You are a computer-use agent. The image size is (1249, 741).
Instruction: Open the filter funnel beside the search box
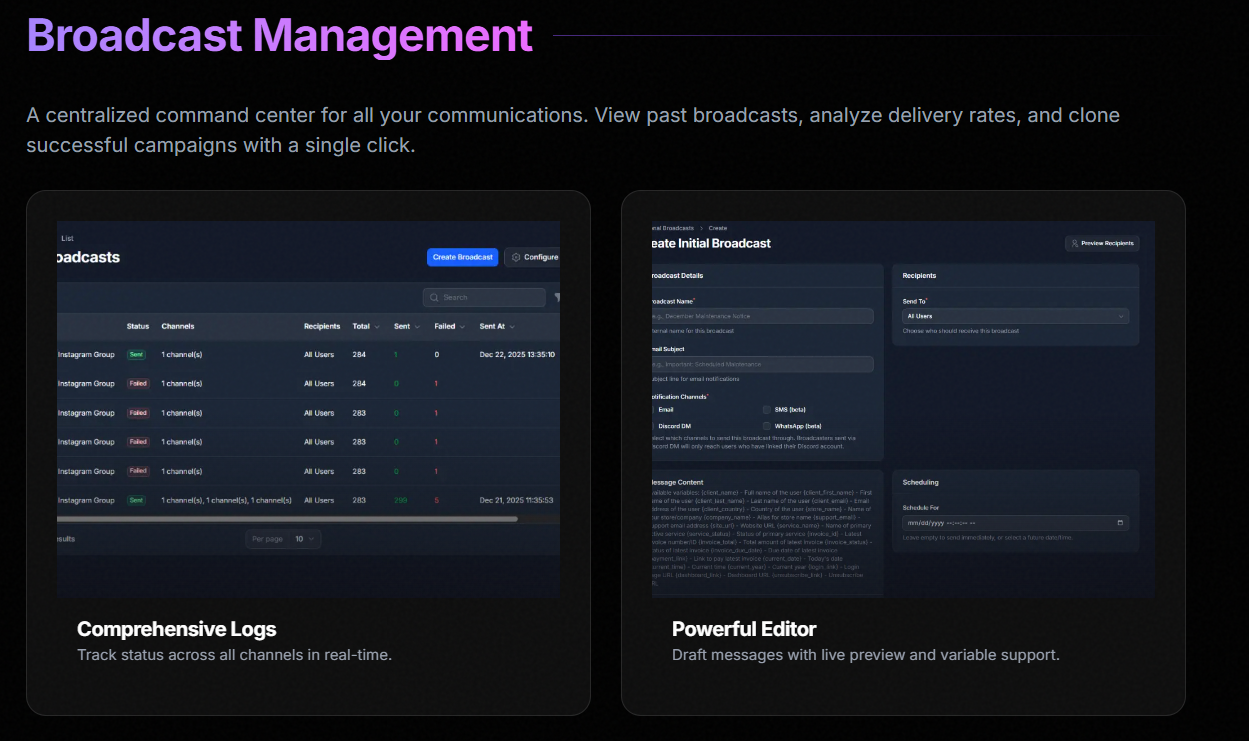(556, 297)
